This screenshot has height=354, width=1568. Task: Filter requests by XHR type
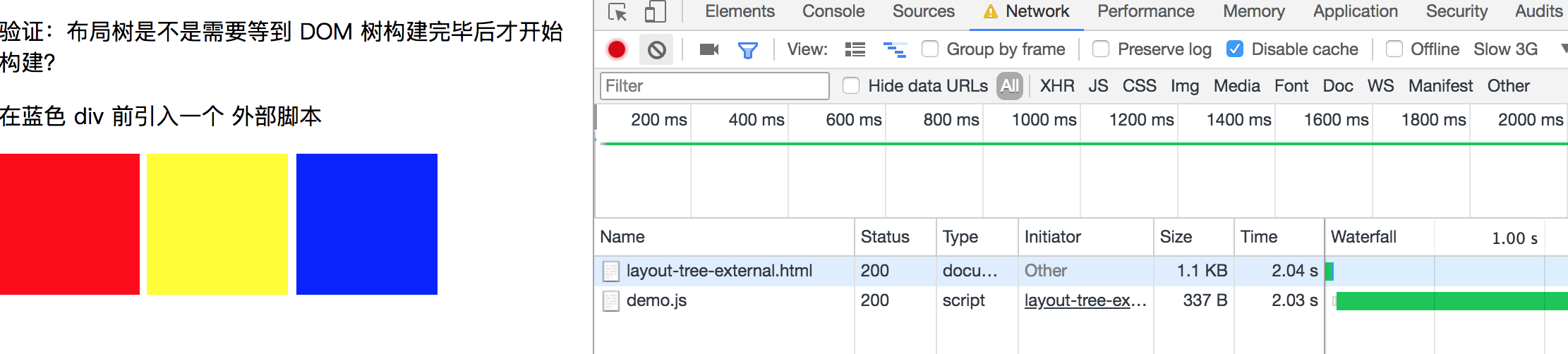point(1056,86)
